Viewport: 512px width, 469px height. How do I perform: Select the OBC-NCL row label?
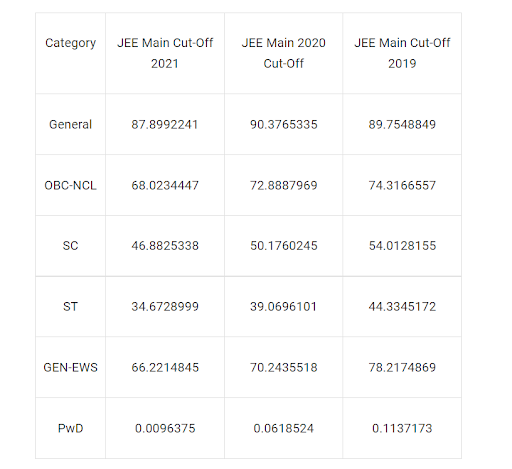point(70,185)
